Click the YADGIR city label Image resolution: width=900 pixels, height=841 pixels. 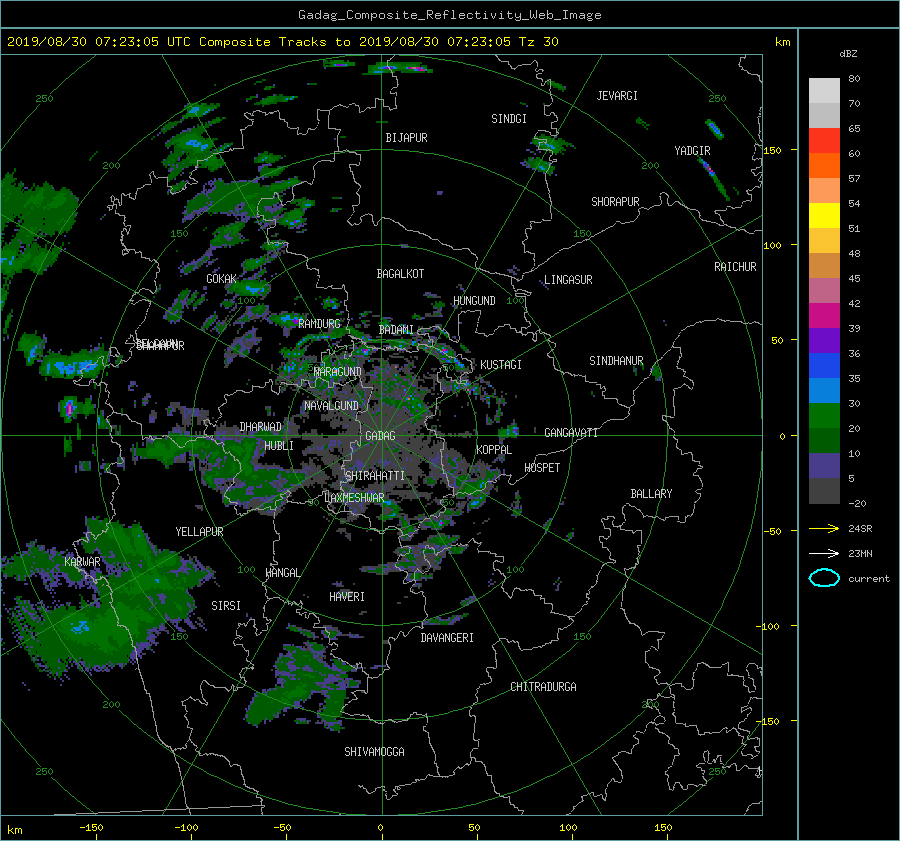692,151
